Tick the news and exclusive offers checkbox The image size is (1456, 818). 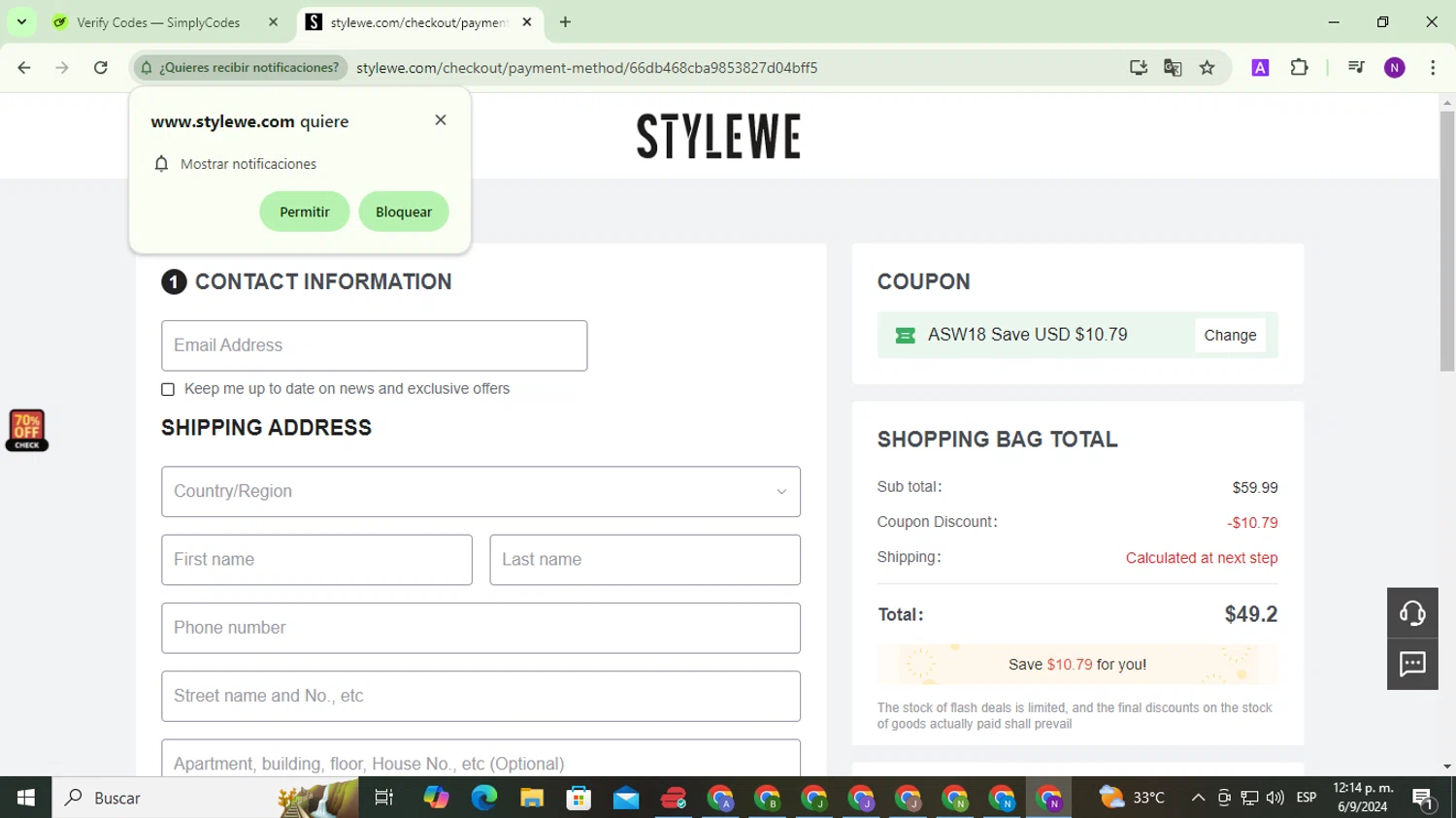[x=168, y=389]
